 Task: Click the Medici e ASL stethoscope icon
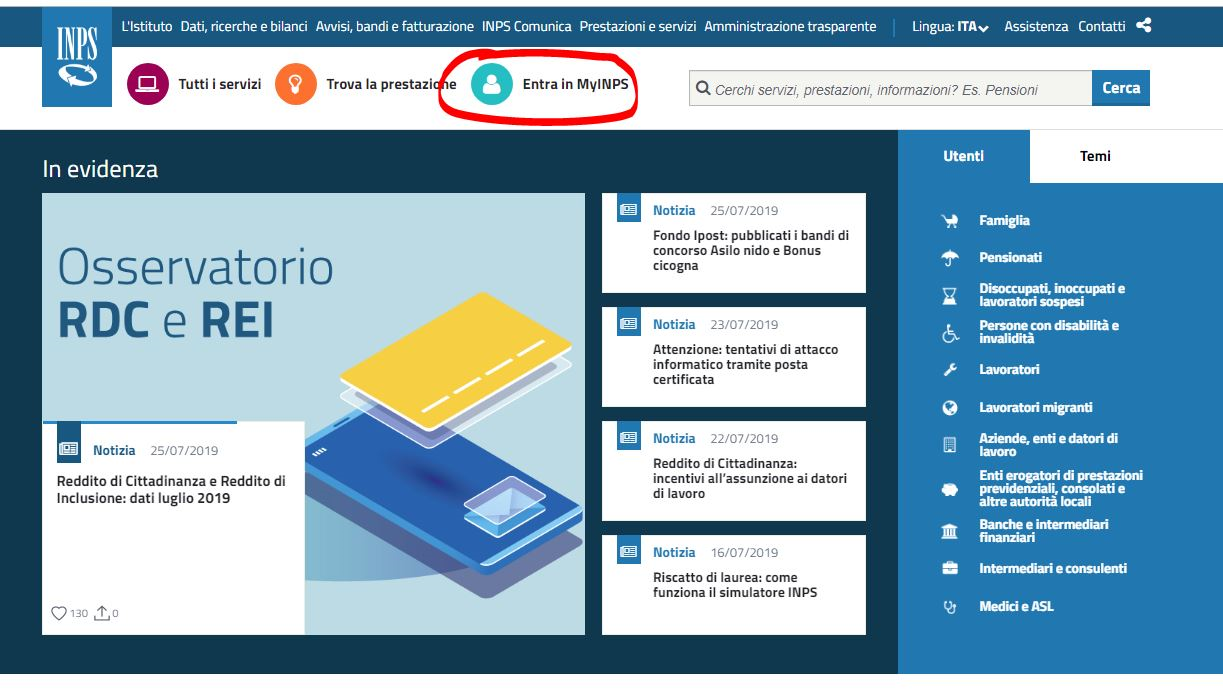pyautogui.click(x=950, y=607)
